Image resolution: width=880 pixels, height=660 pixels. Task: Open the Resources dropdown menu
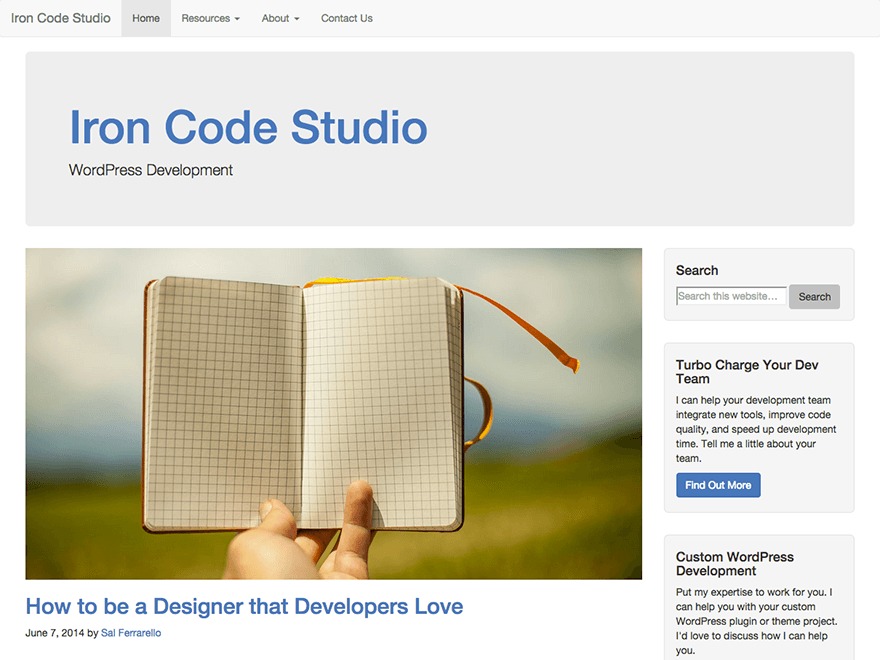coord(210,19)
